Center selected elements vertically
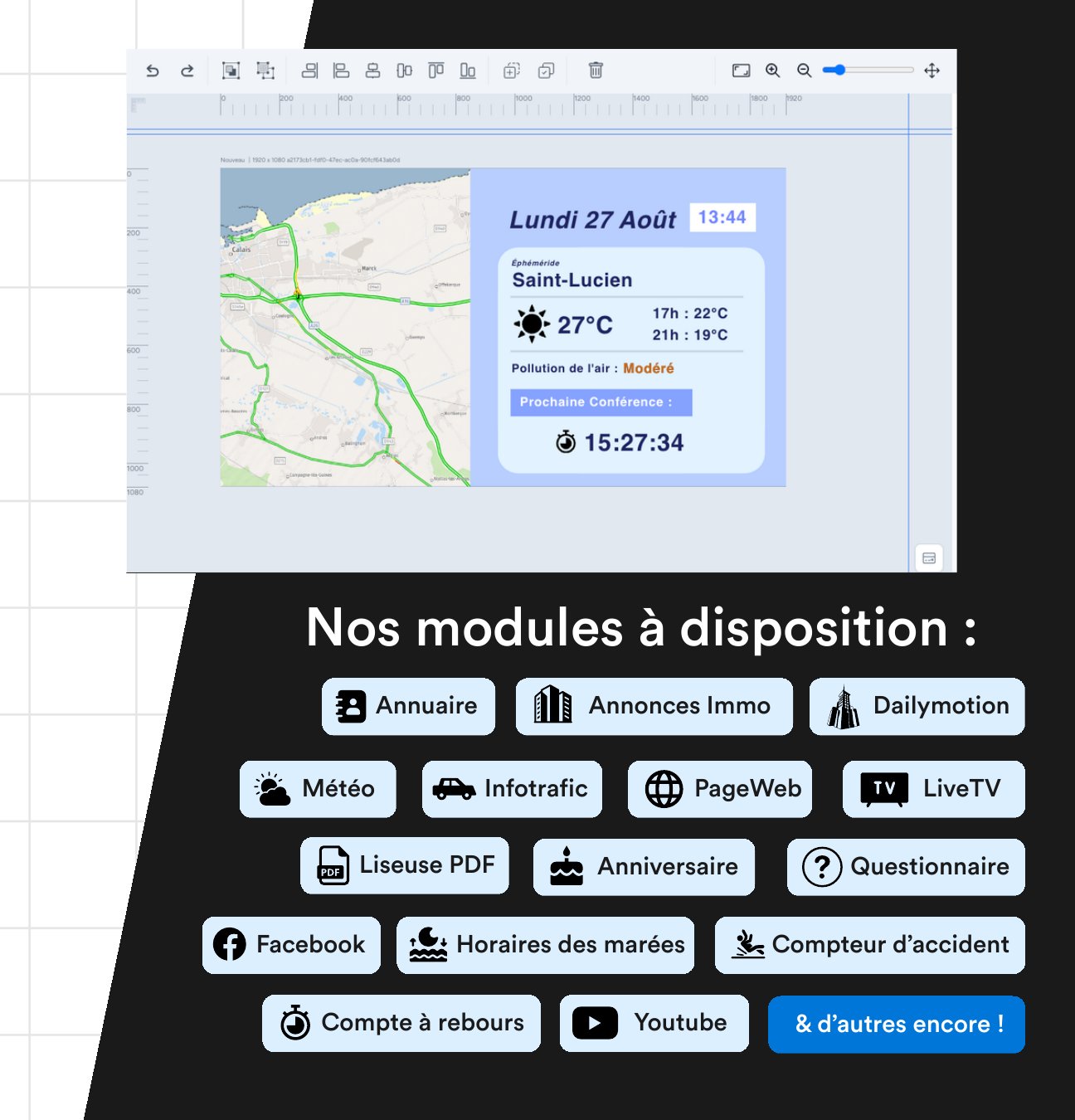 [404, 71]
